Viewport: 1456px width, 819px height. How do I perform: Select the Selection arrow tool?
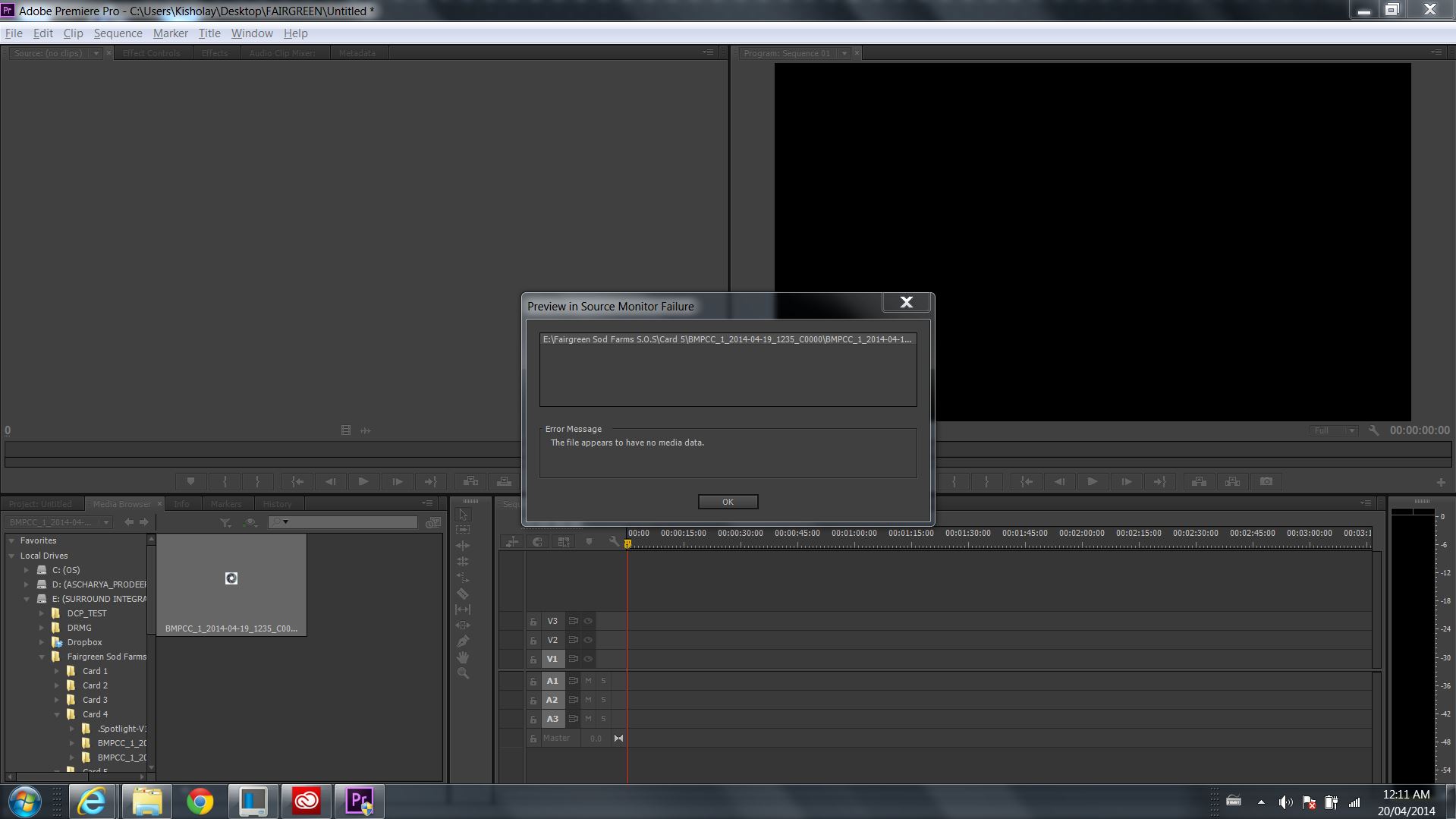[463, 514]
